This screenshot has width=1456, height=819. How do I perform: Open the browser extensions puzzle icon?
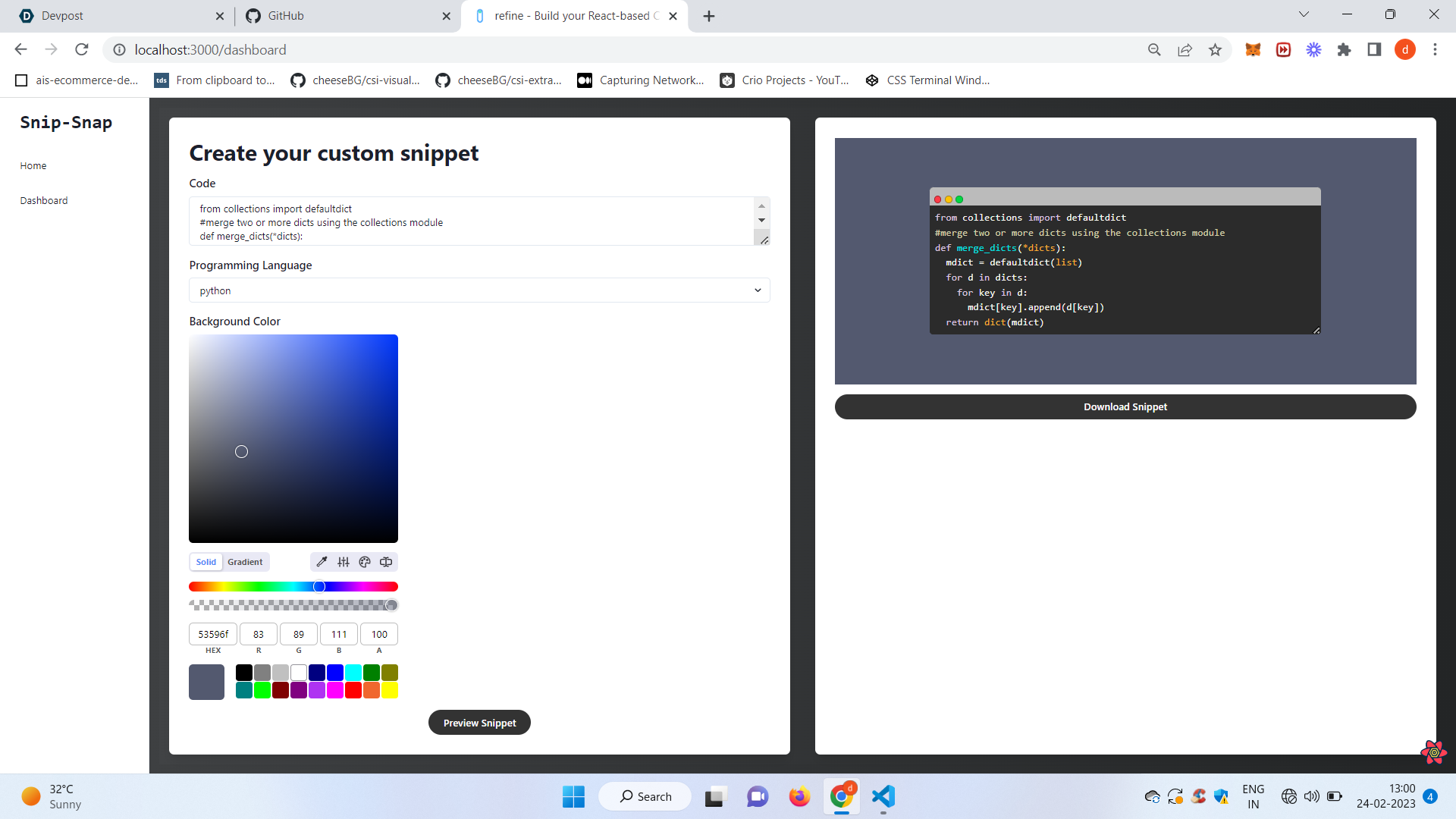[1344, 49]
